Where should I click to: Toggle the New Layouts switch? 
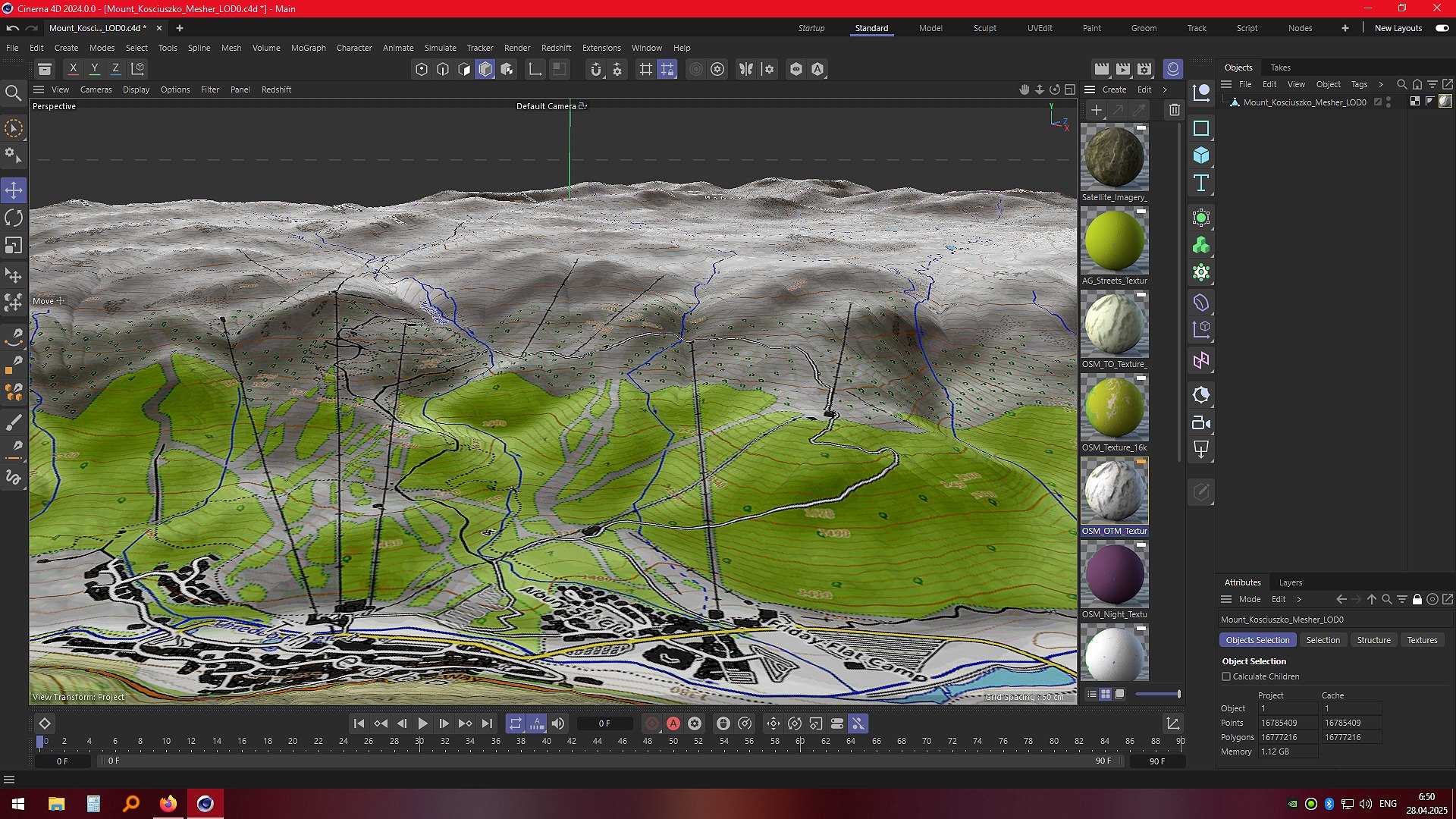pyautogui.click(x=1442, y=28)
